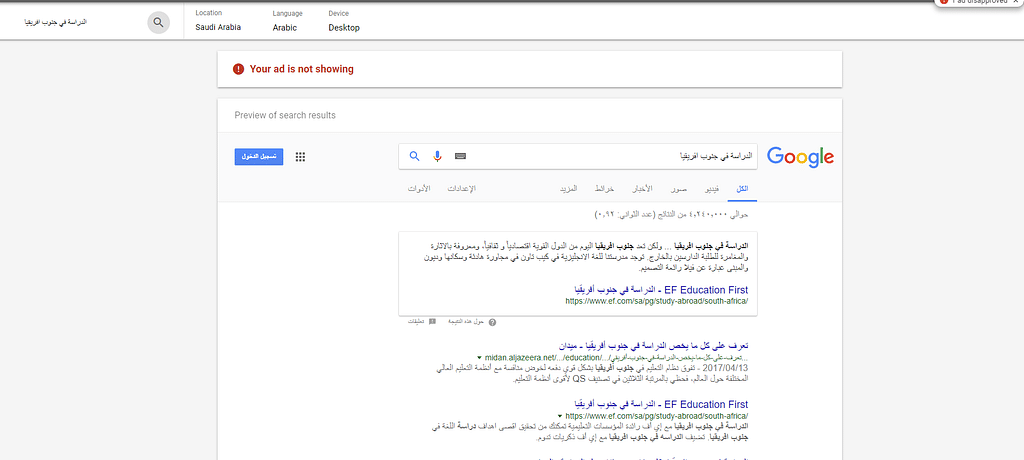Switch to the خرائط (Maps) tab
Viewport: 1024px width, 460px height.
click(604, 189)
